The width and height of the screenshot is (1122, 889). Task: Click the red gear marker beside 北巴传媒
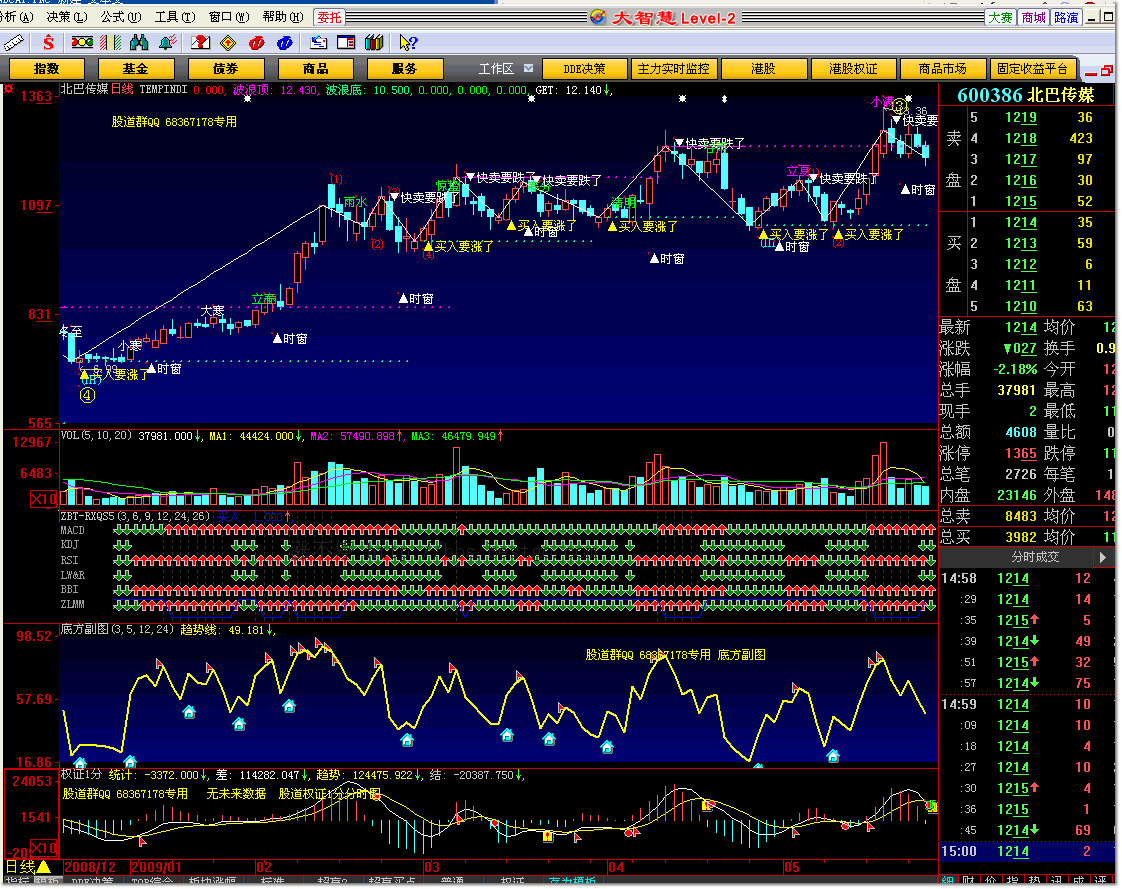pos(9,89)
